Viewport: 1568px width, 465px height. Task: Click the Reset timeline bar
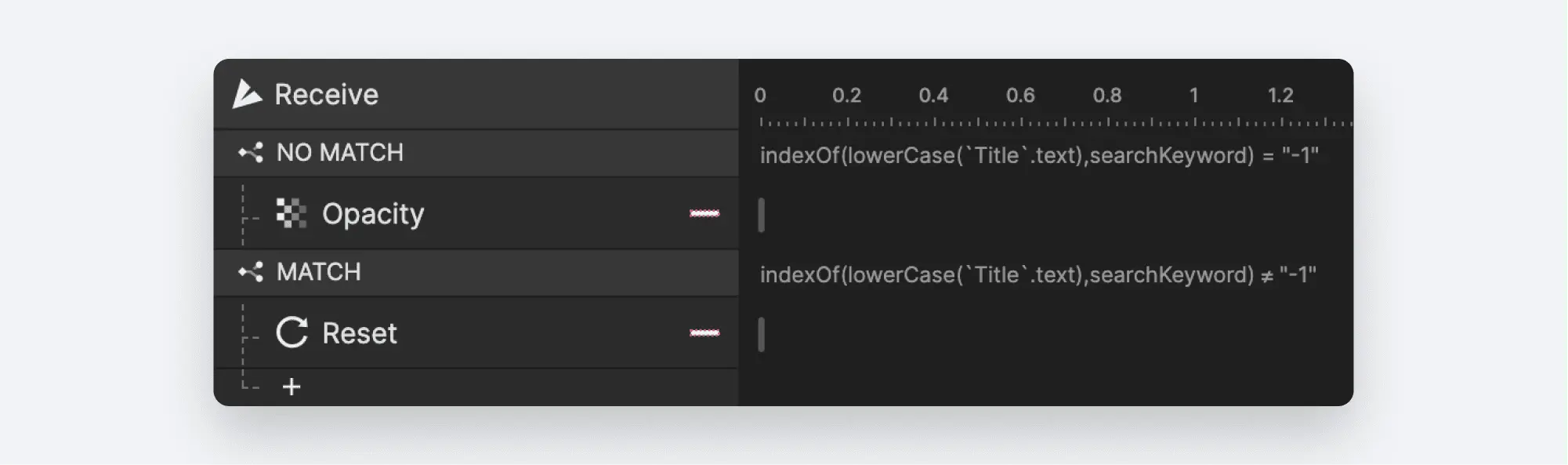[761, 335]
